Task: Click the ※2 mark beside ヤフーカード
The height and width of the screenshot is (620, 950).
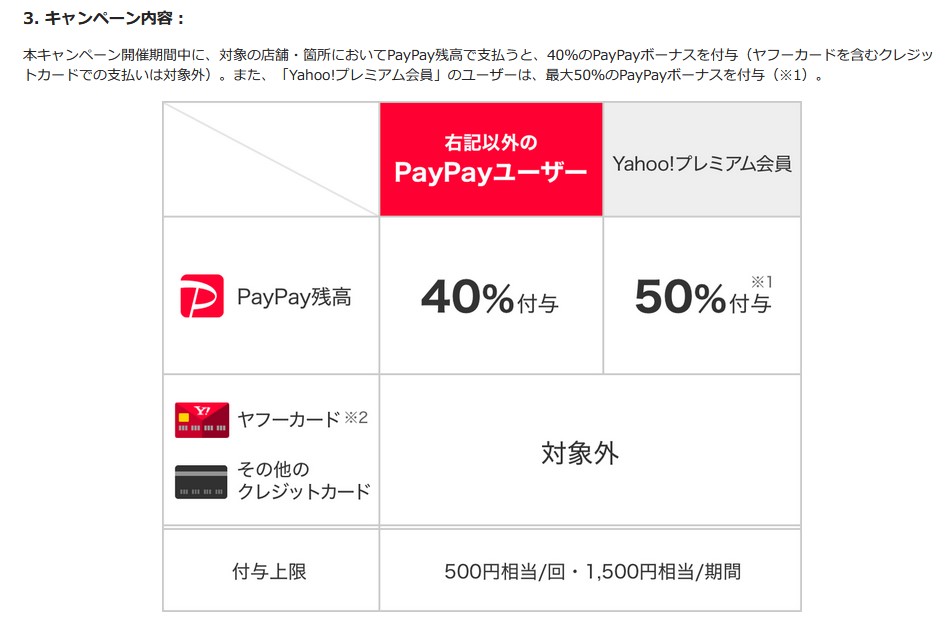Action: coord(357,417)
